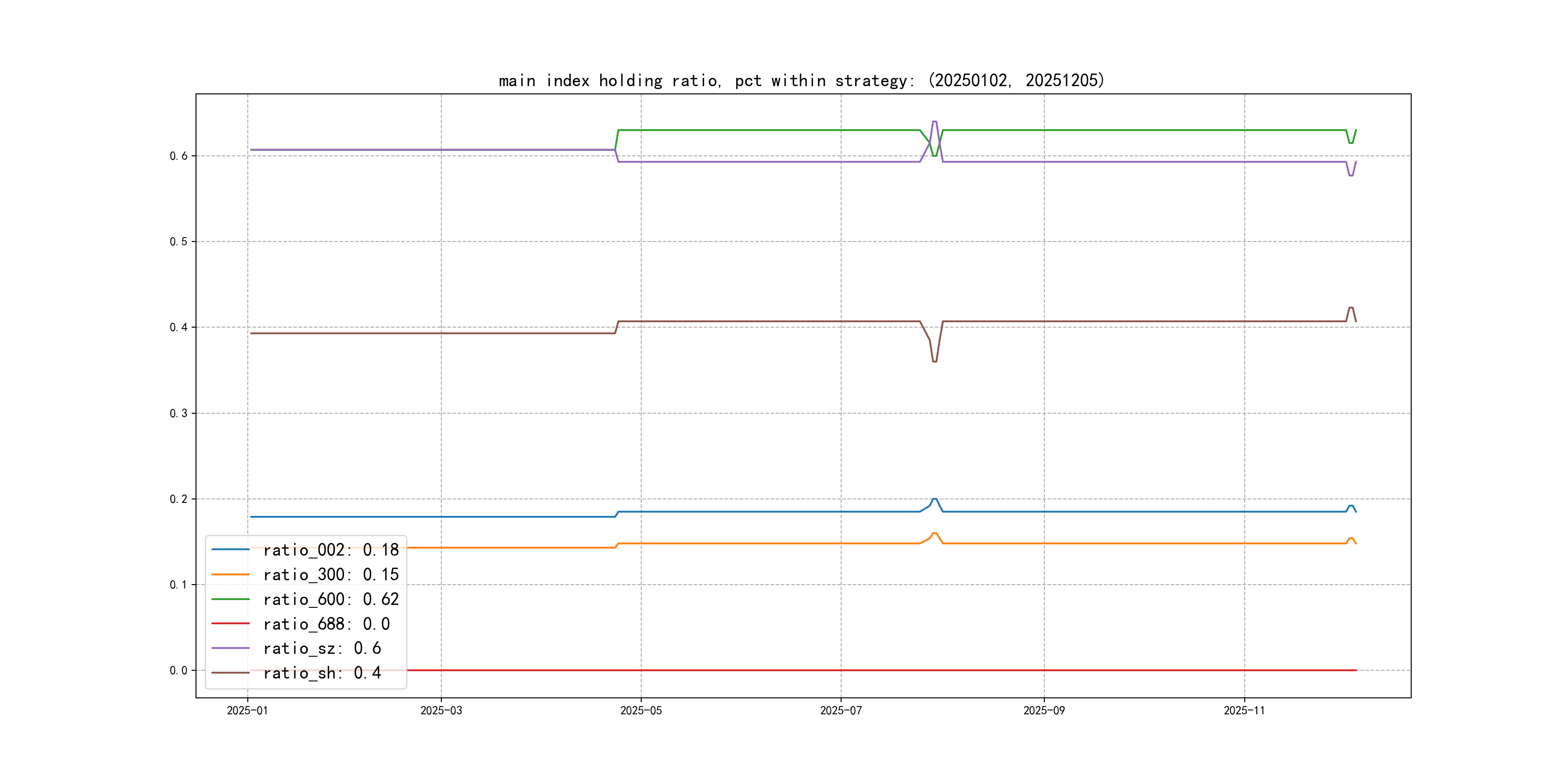Click the 2025-11 x-axis tick label

1244,710
